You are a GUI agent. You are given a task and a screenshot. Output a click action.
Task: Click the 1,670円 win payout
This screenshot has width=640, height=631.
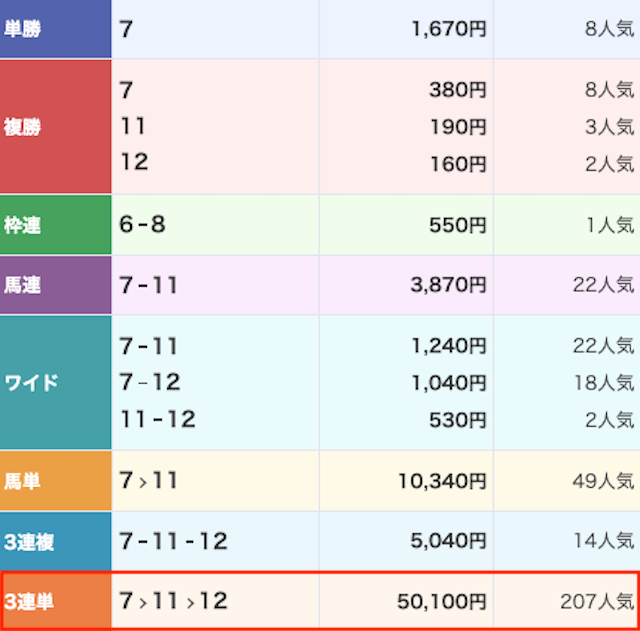[x=449, y=29]
